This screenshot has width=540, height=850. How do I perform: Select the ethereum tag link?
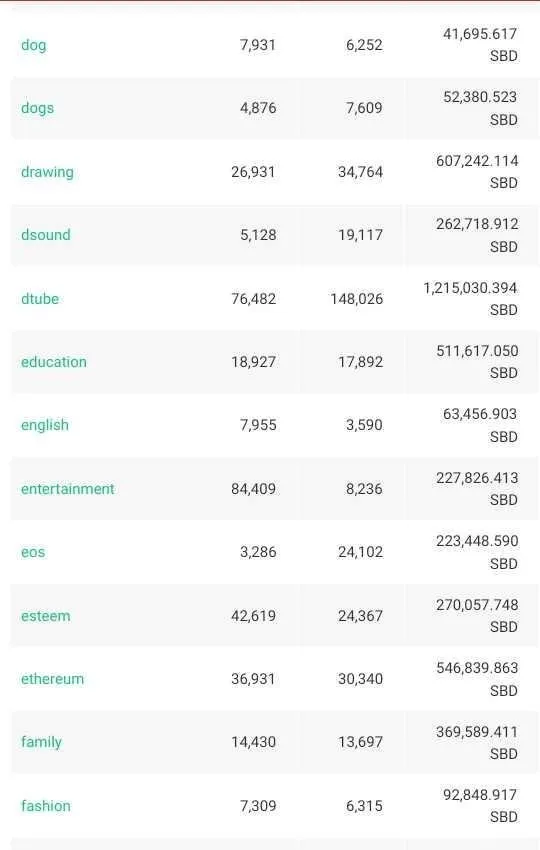53,679
